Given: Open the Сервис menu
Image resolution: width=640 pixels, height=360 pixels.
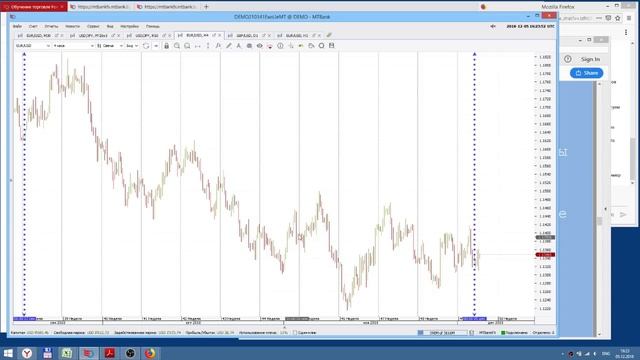Looking at the screenshot, I should coord(93,26).
